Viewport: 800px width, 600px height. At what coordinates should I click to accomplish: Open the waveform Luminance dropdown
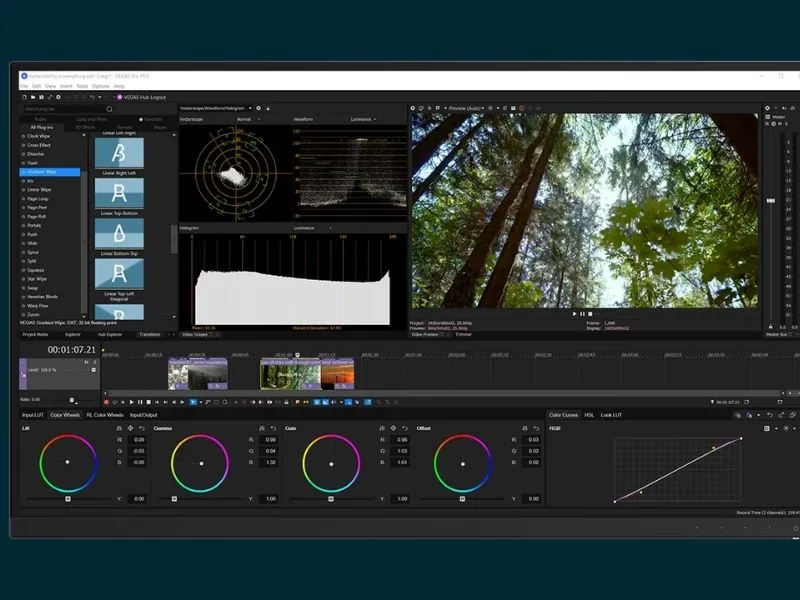[363, 119]
